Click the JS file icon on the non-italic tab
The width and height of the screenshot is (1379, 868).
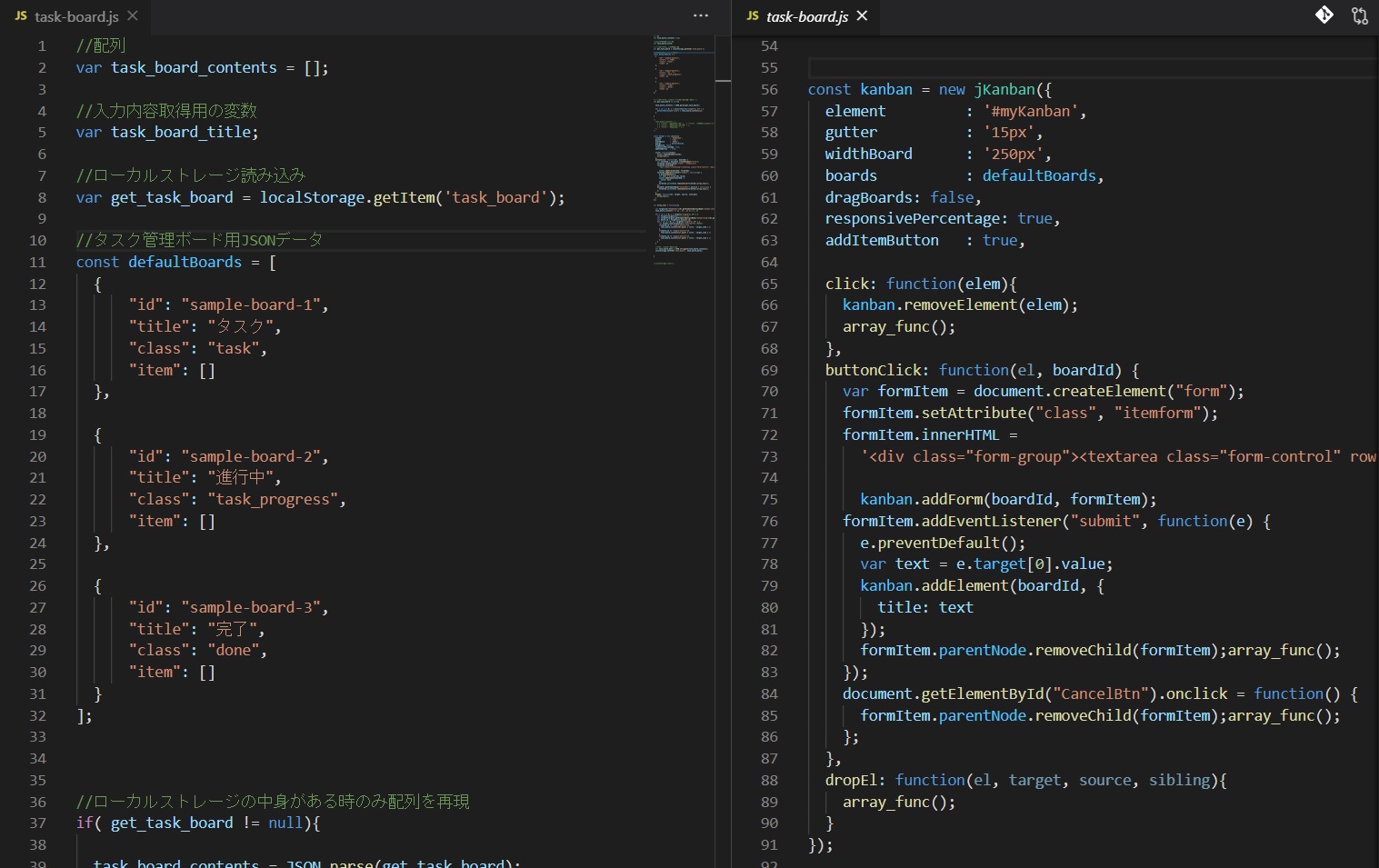[21, 16]
